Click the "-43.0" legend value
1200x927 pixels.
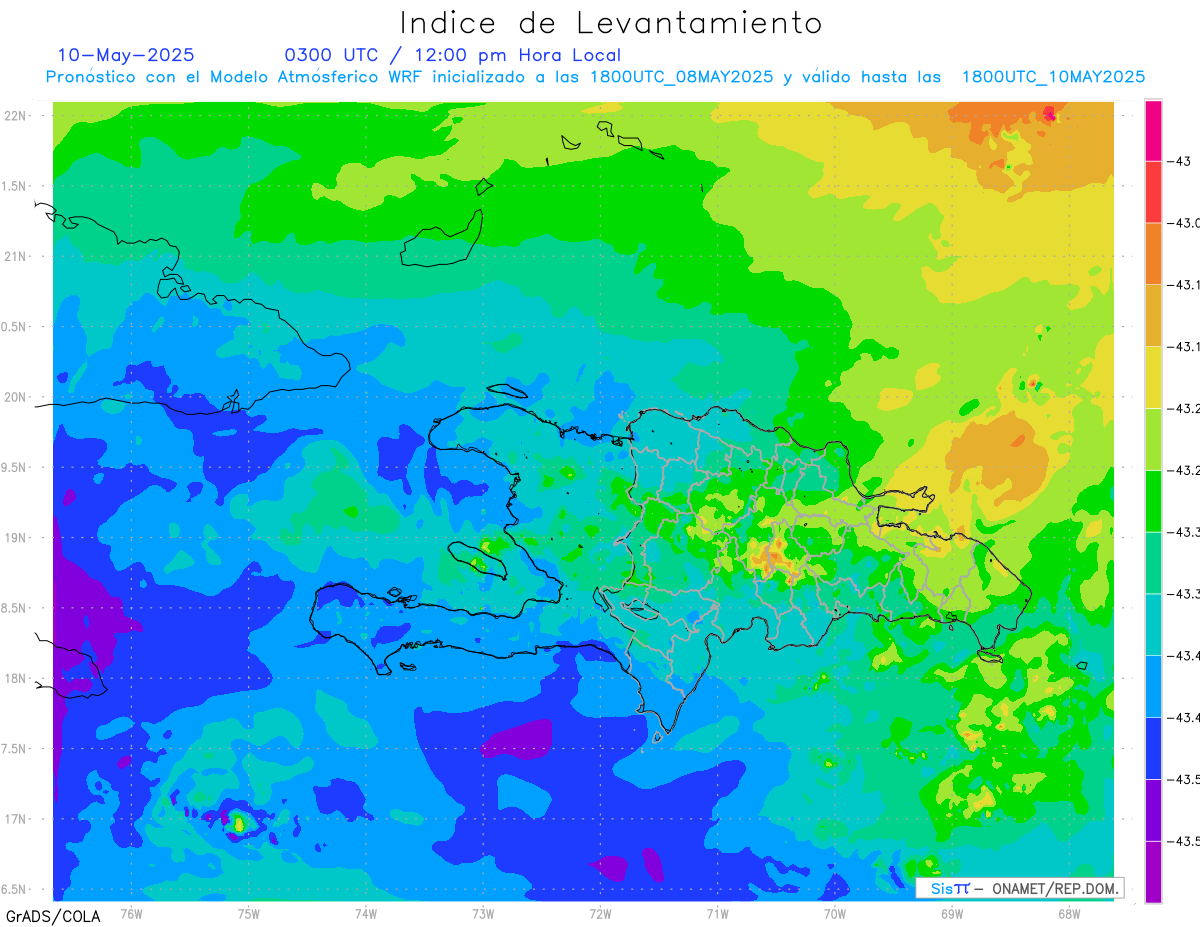tap(1184, 223)
